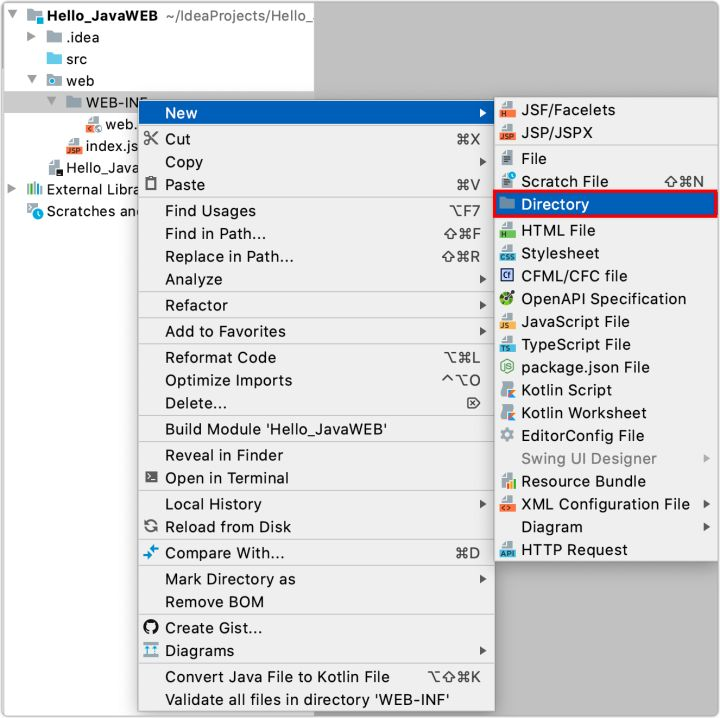Click the OpenAPI Specification icon

pyautogui.click(x=507, y=299)
